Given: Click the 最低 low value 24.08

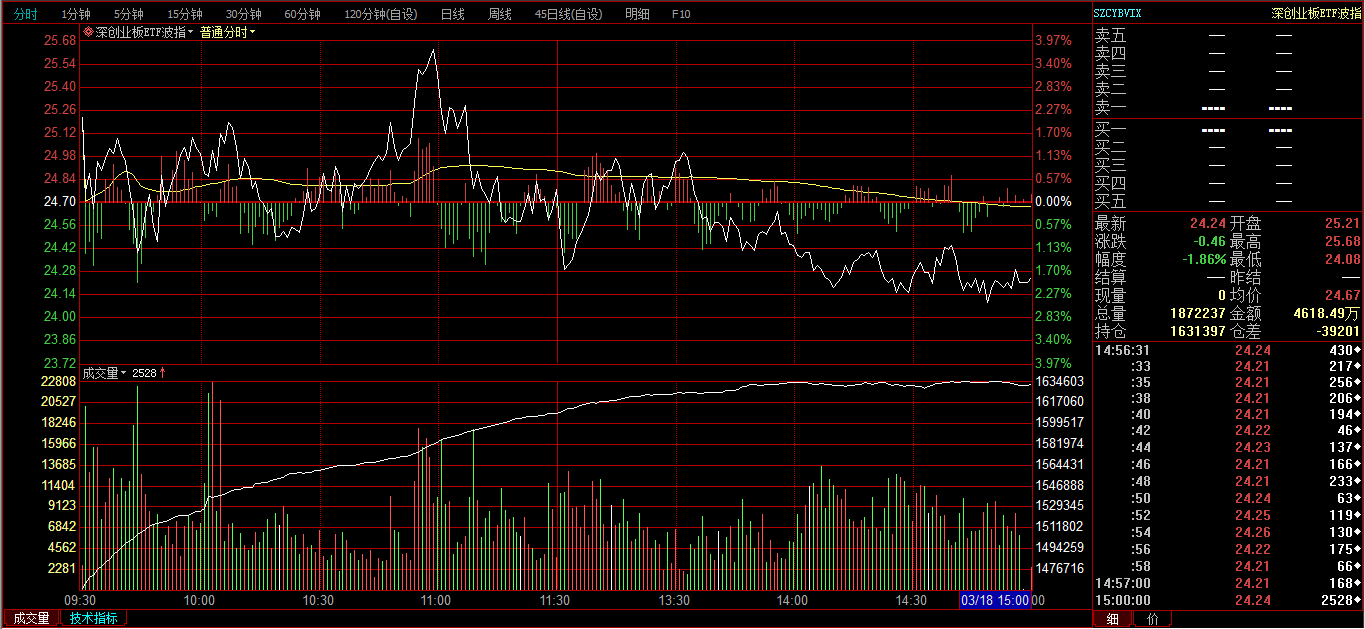Looking at the screenshot, I should pyautogui.click(x=1342, y=259).
